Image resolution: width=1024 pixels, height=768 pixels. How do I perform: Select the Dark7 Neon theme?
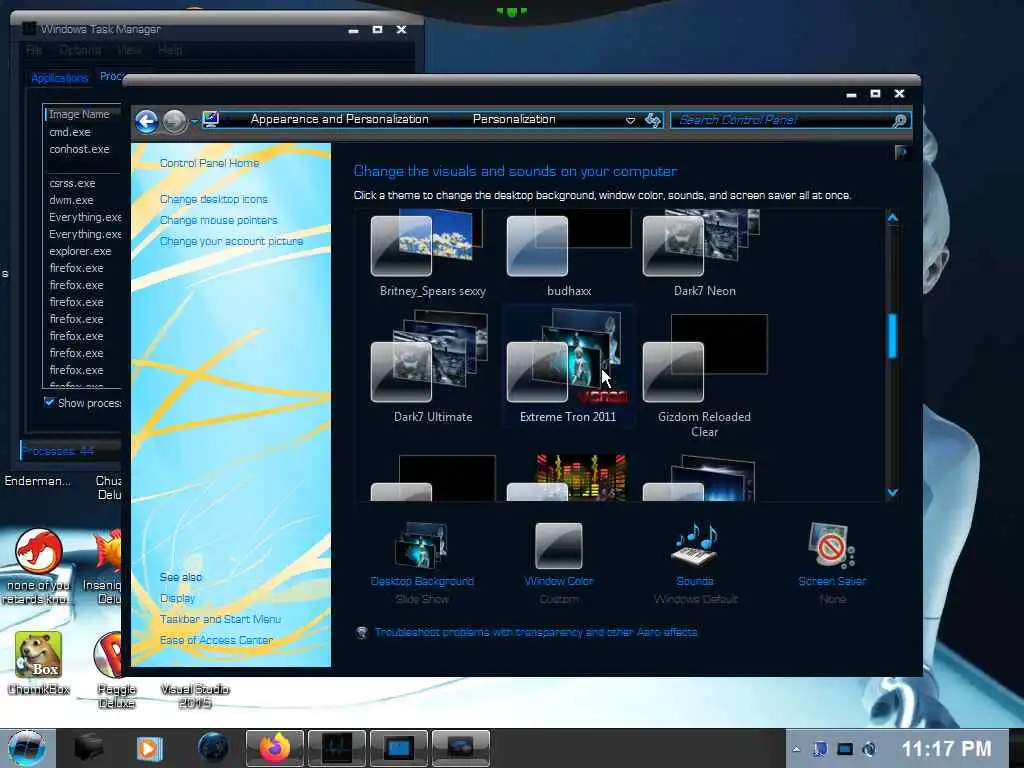click(x=704, y=254)
